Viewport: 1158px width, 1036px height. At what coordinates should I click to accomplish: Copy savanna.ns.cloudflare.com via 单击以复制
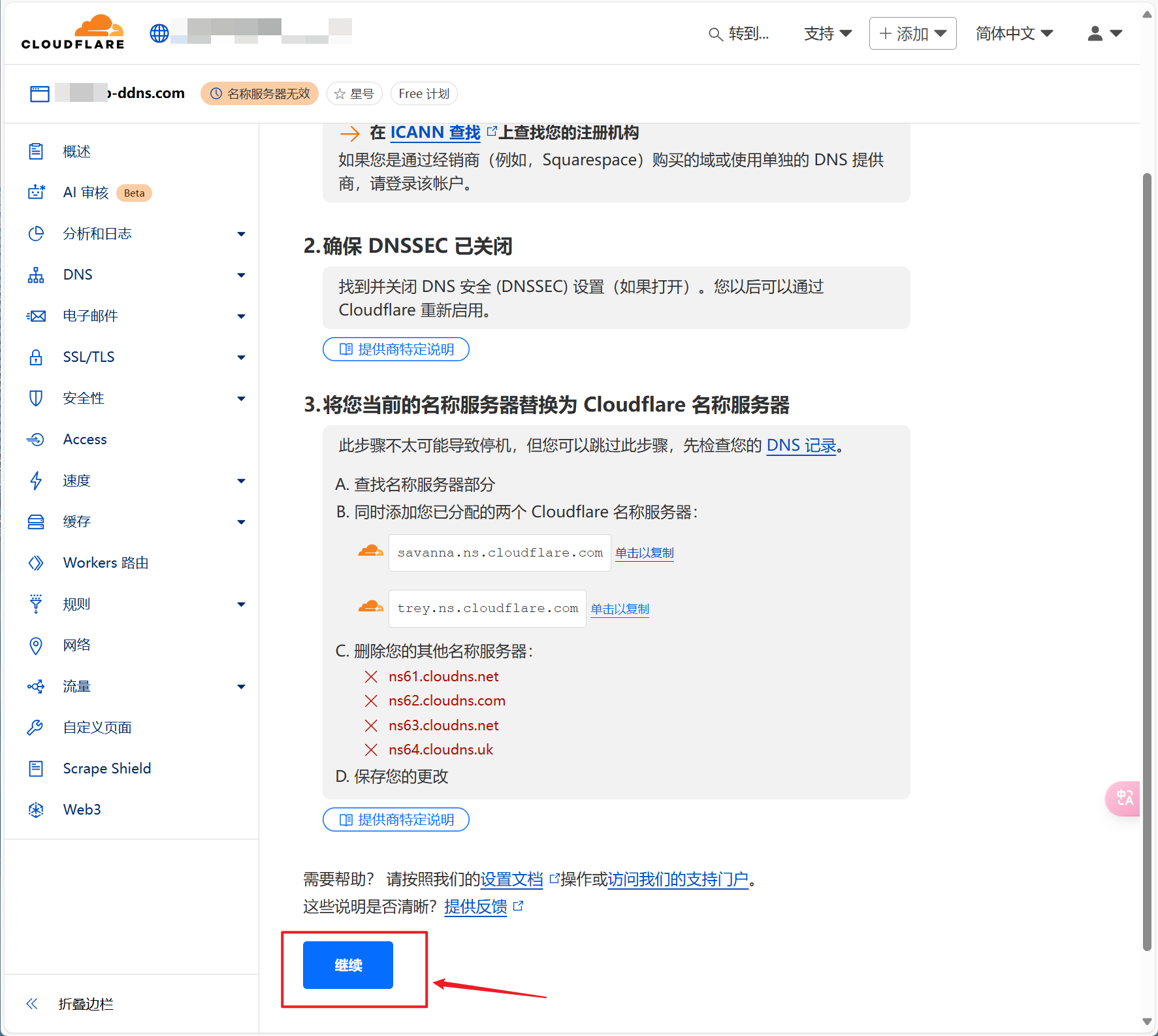tap(644, 553)
